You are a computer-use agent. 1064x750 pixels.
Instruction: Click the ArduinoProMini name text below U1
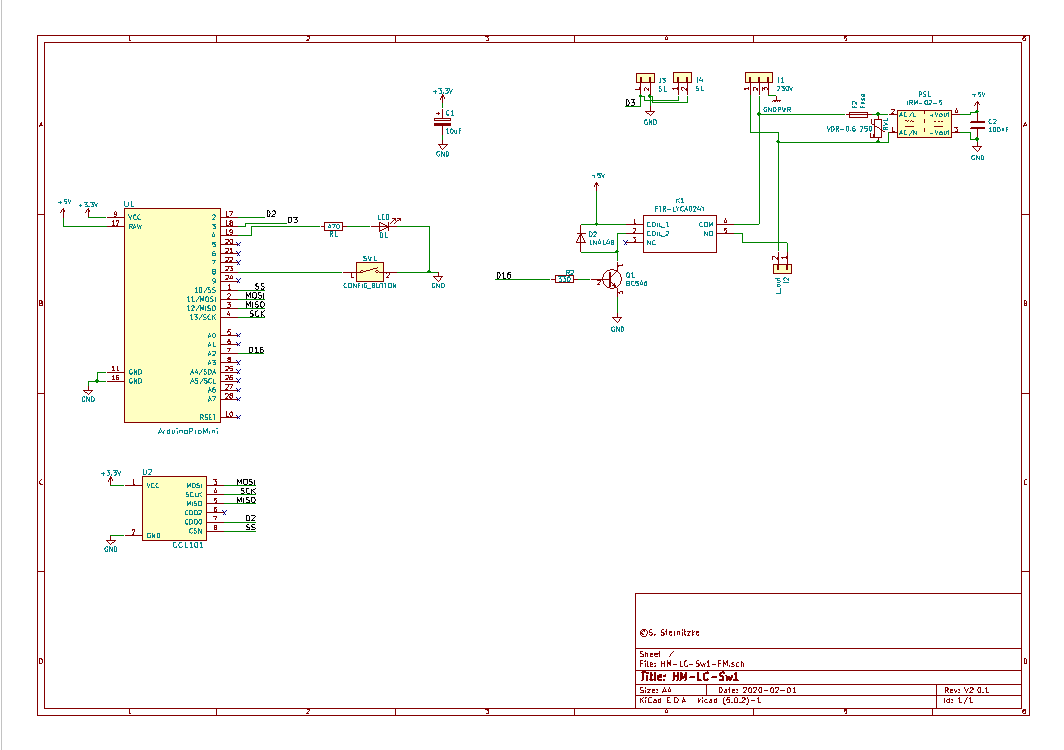pos(188,431)
